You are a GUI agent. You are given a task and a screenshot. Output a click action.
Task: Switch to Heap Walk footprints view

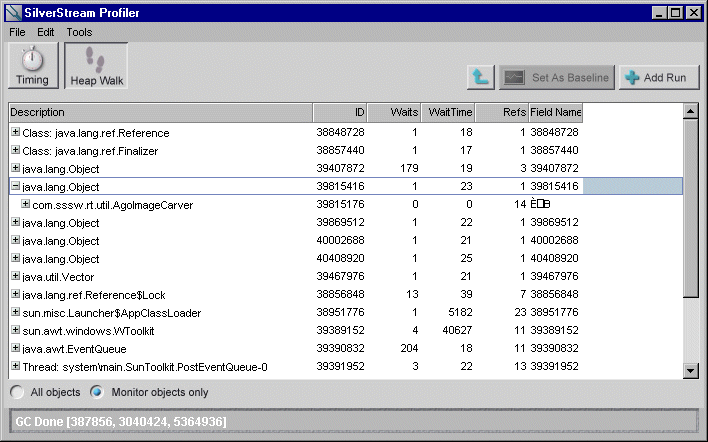96,66
